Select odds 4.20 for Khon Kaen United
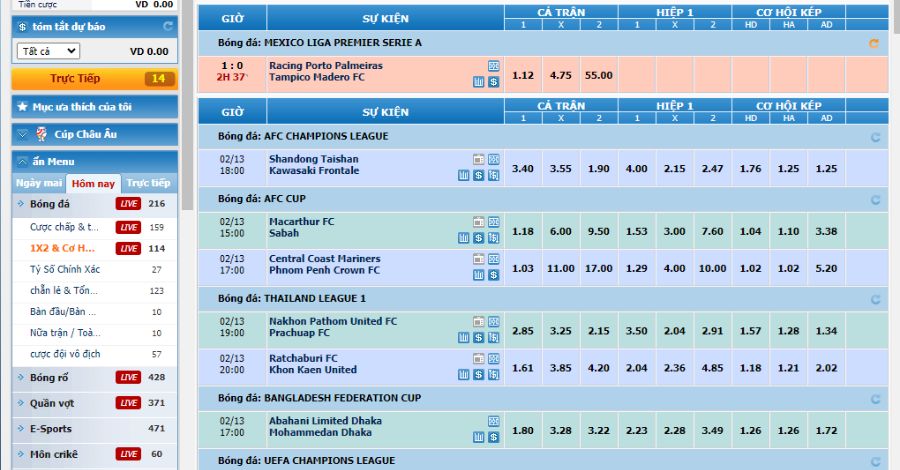 point(599,368)
